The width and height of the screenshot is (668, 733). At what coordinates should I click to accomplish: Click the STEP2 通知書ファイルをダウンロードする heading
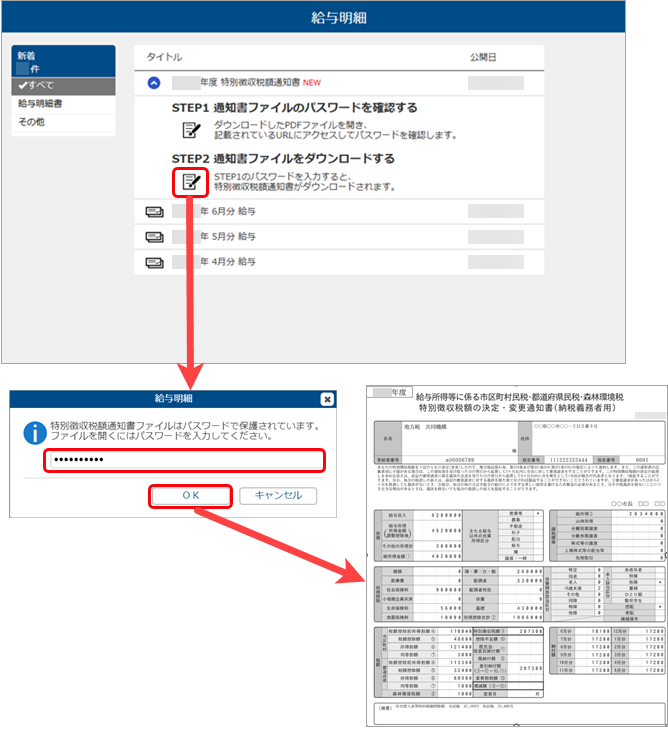click(283, 159)
